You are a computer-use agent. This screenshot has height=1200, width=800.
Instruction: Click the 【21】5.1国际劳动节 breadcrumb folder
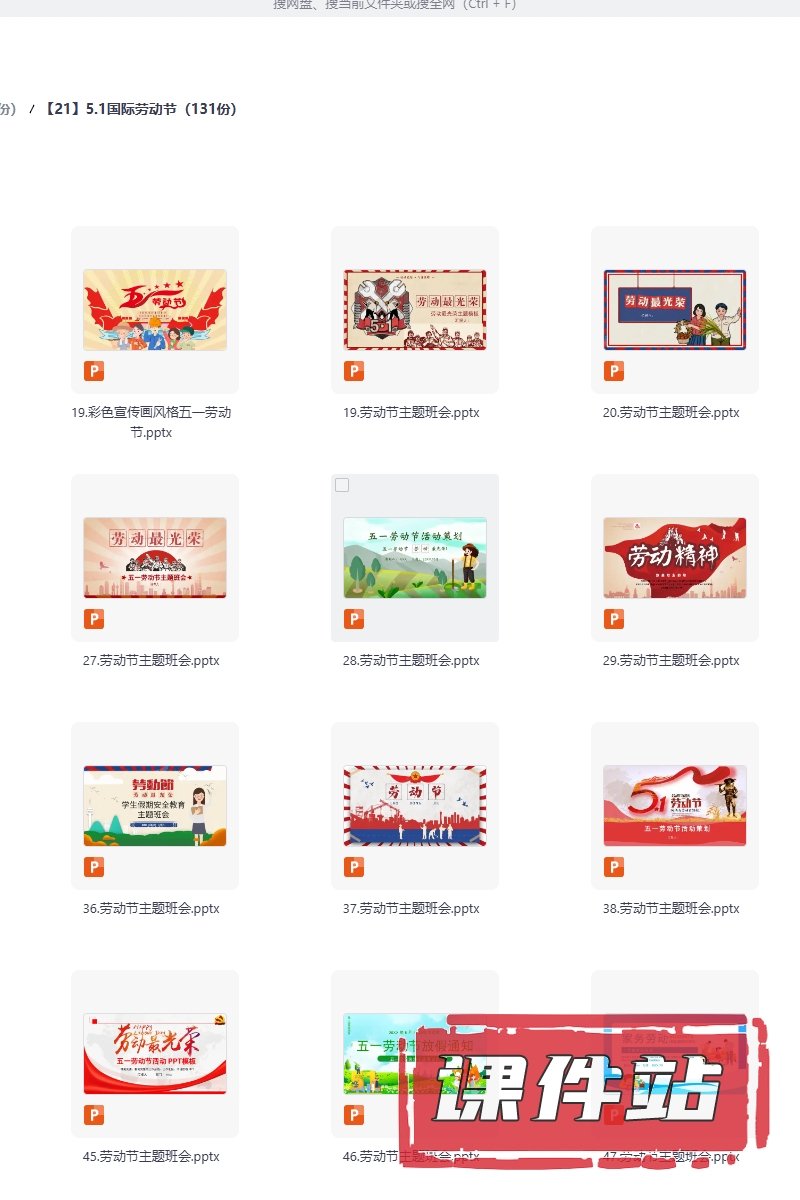coord(141,109)
